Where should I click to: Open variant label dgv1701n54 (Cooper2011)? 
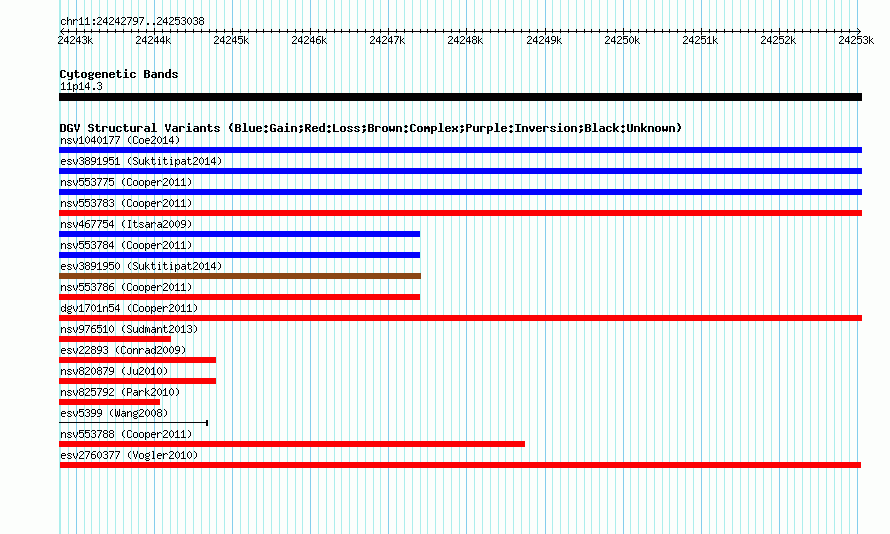(129, 308)
